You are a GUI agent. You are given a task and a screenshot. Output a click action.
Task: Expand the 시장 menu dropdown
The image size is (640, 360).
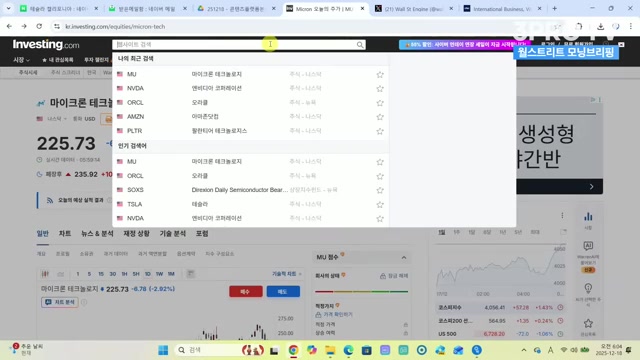pyautogui.click(x=21, y=60)
